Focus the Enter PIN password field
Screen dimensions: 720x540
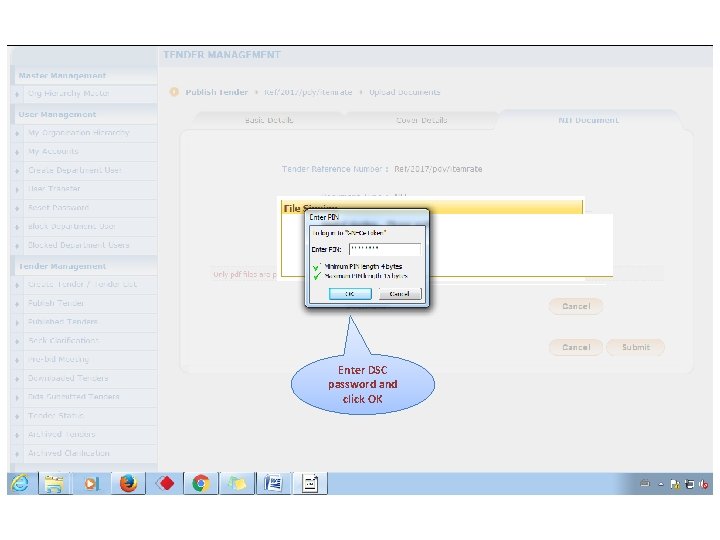click(x=384, y=249)
